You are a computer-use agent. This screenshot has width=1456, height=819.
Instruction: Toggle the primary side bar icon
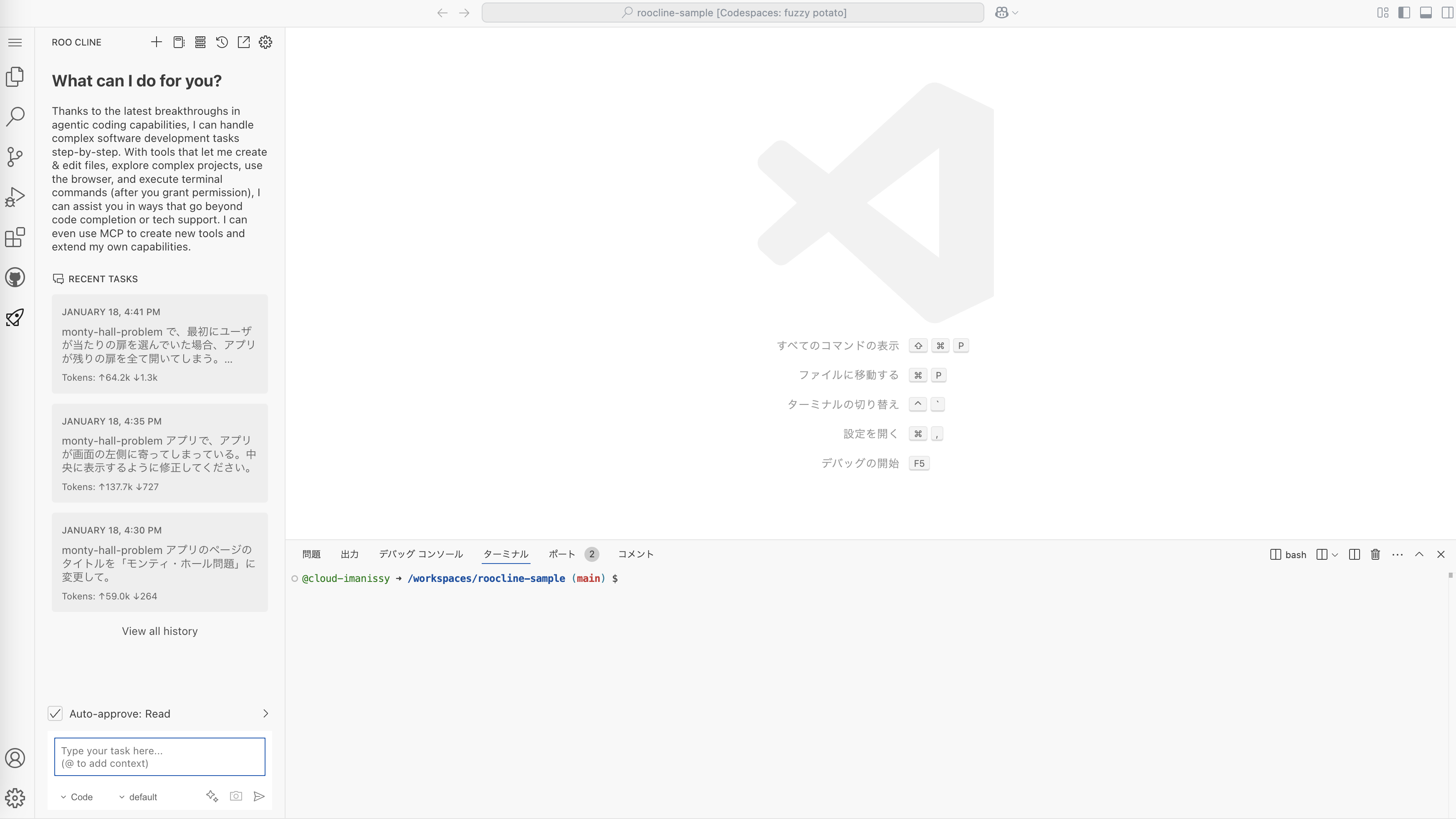click(x=1403, y=13)
